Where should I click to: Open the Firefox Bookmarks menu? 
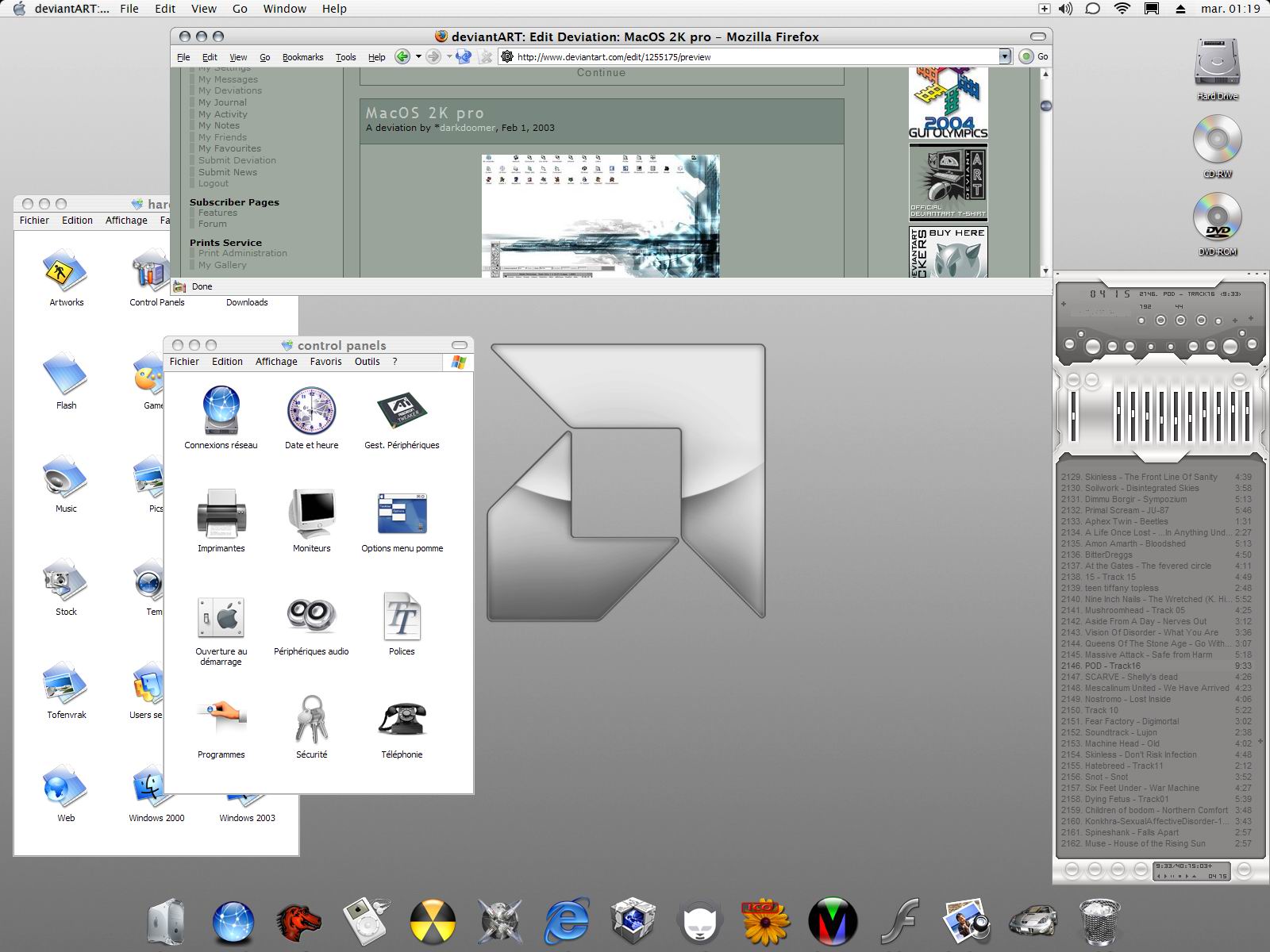tap(302, 57)
